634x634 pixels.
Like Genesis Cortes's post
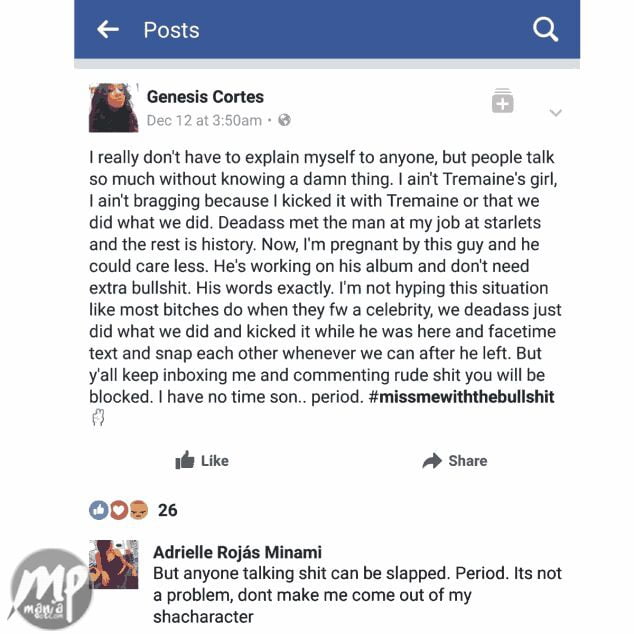pyautogui.click(x=202, y=460)
